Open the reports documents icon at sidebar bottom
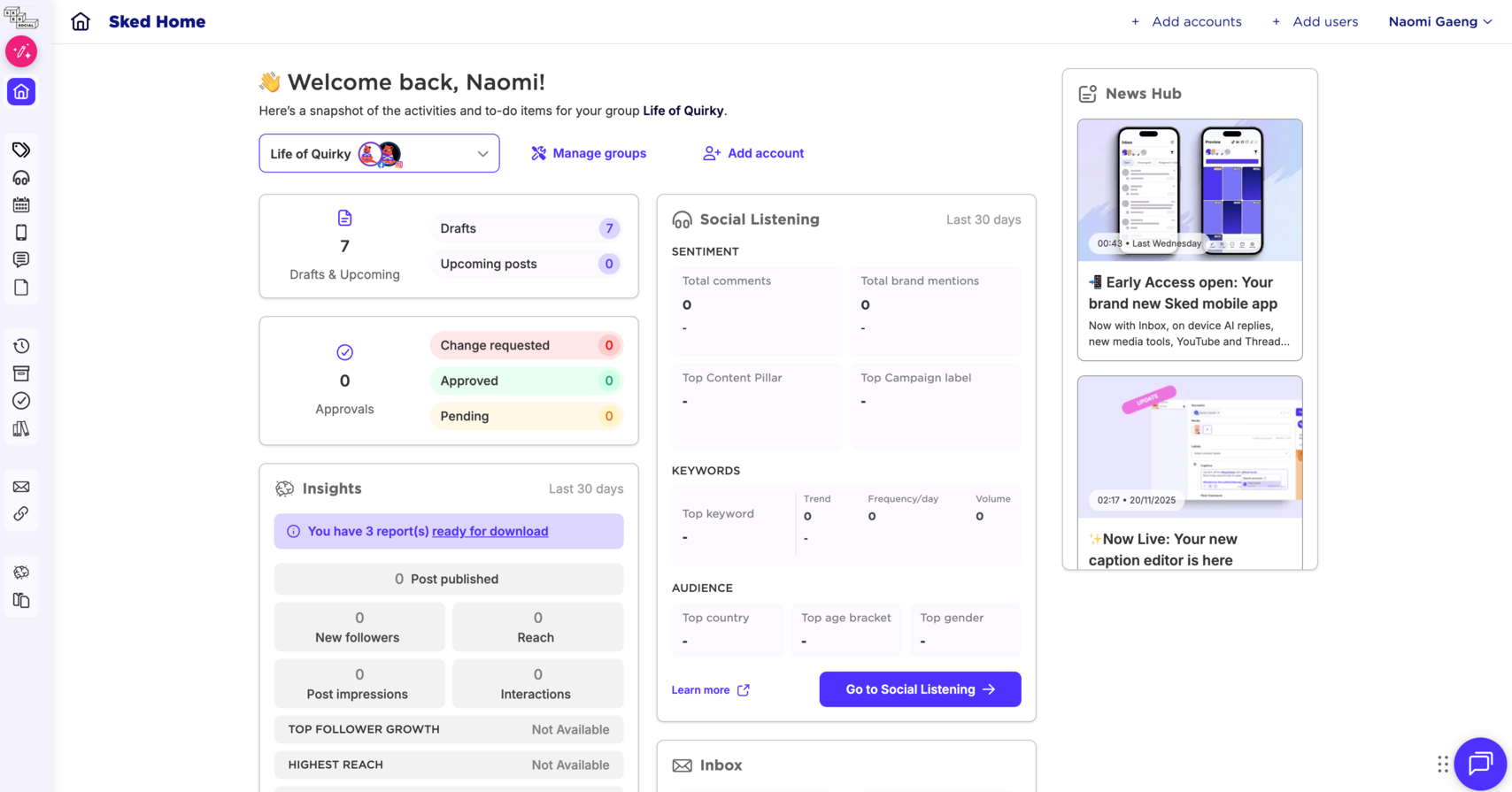Image resolution: width=1512 pixels, height=792 pixels. pyautogui.click(x=21, y=601)
